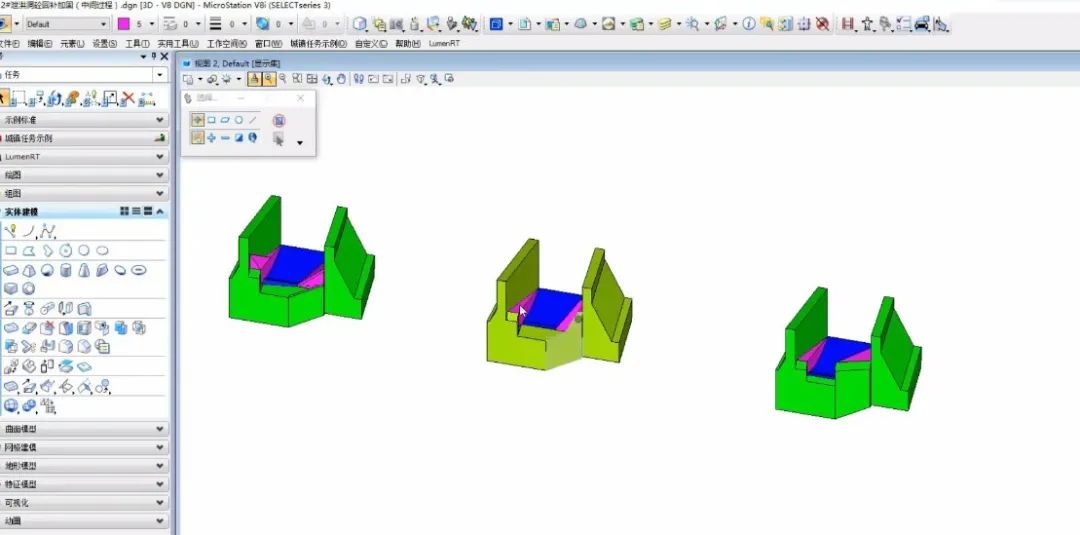Open the element information (i) tool

pos(748,24)
